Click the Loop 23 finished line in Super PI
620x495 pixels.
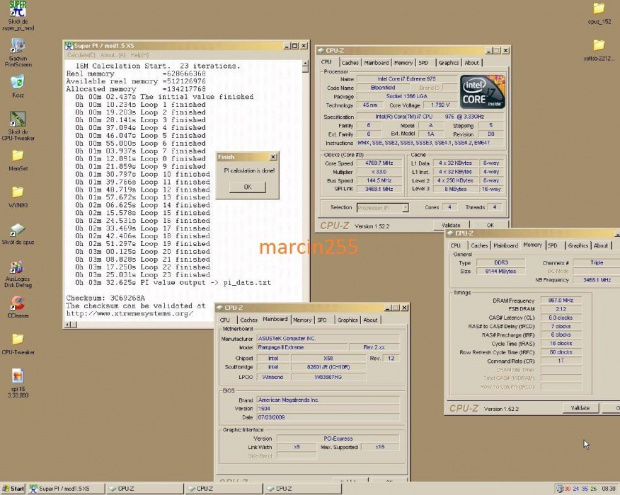click(142, 275)
